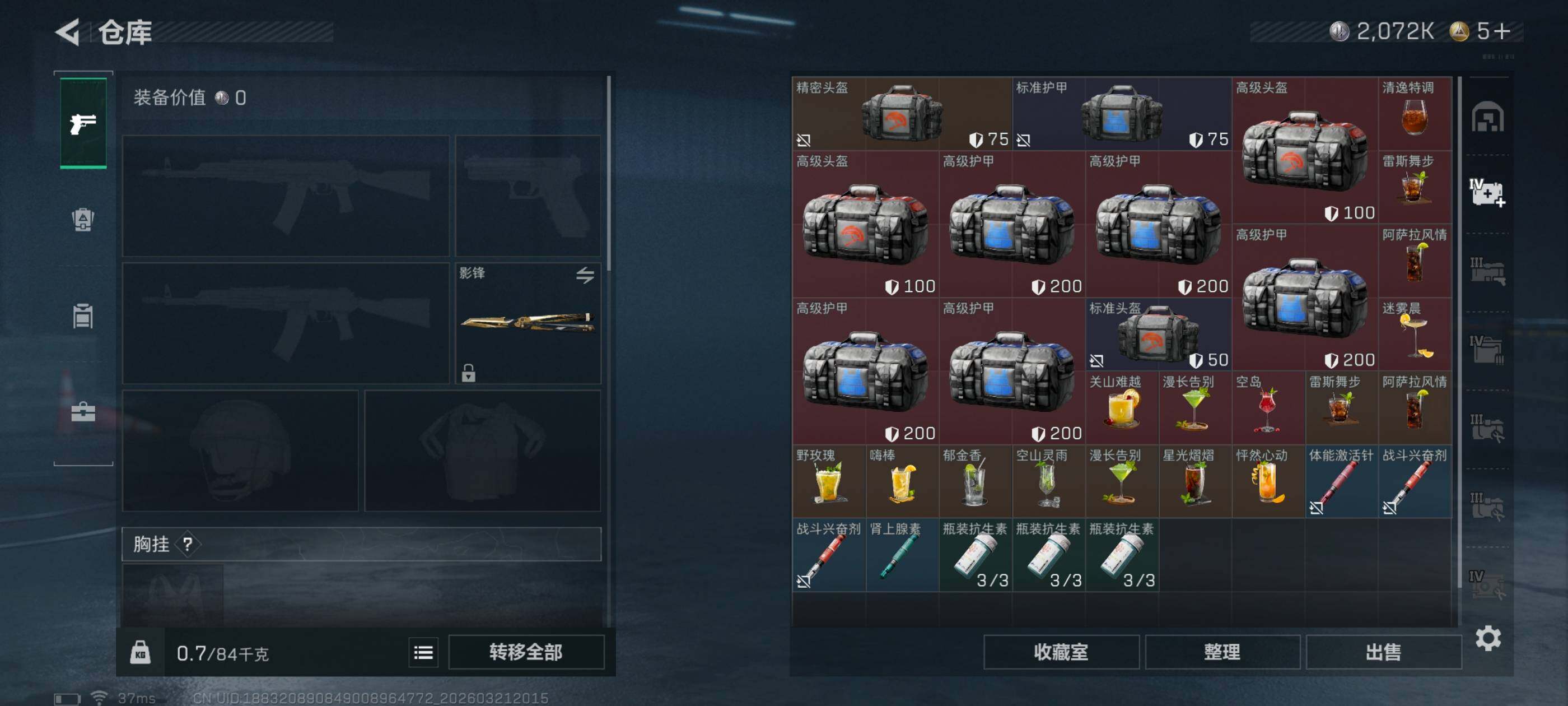Open the main stash house icon
Image resolution: width=1568 pixels, height=706 pixels.
click(1488, 117)
